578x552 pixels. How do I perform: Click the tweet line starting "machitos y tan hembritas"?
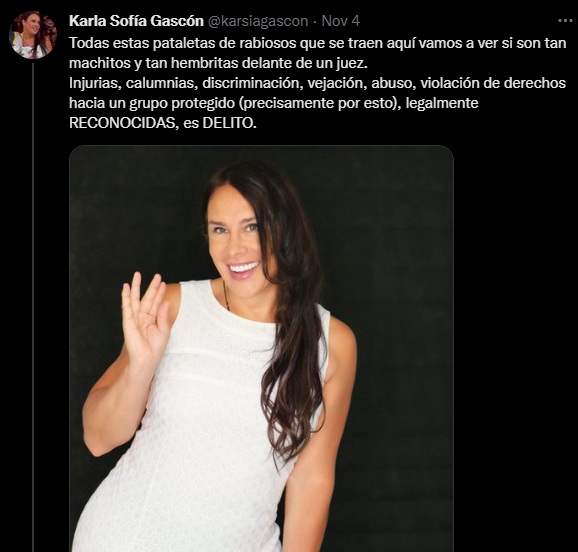[x=218, y=63]
